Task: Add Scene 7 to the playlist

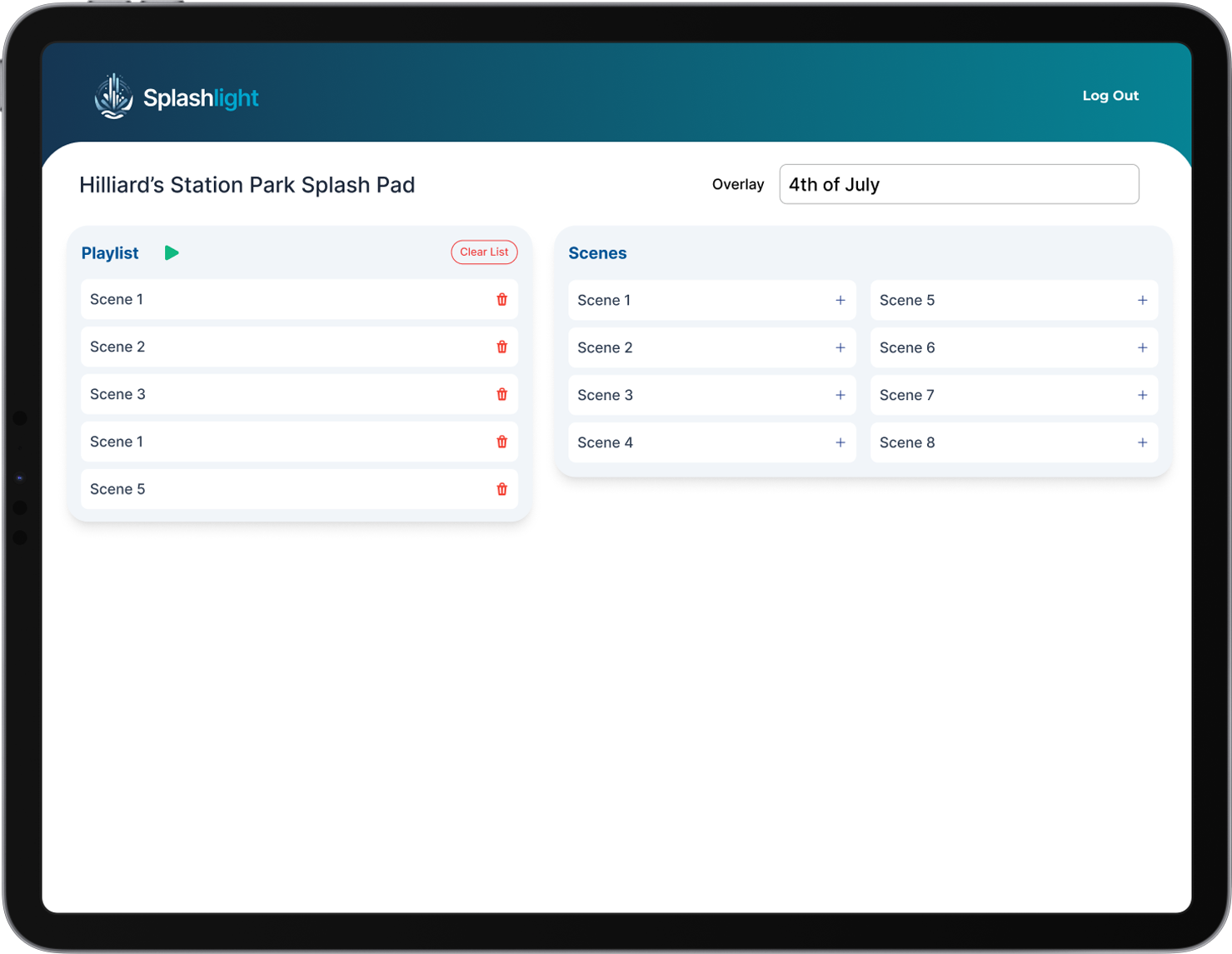Action: tap(1142, 395)
